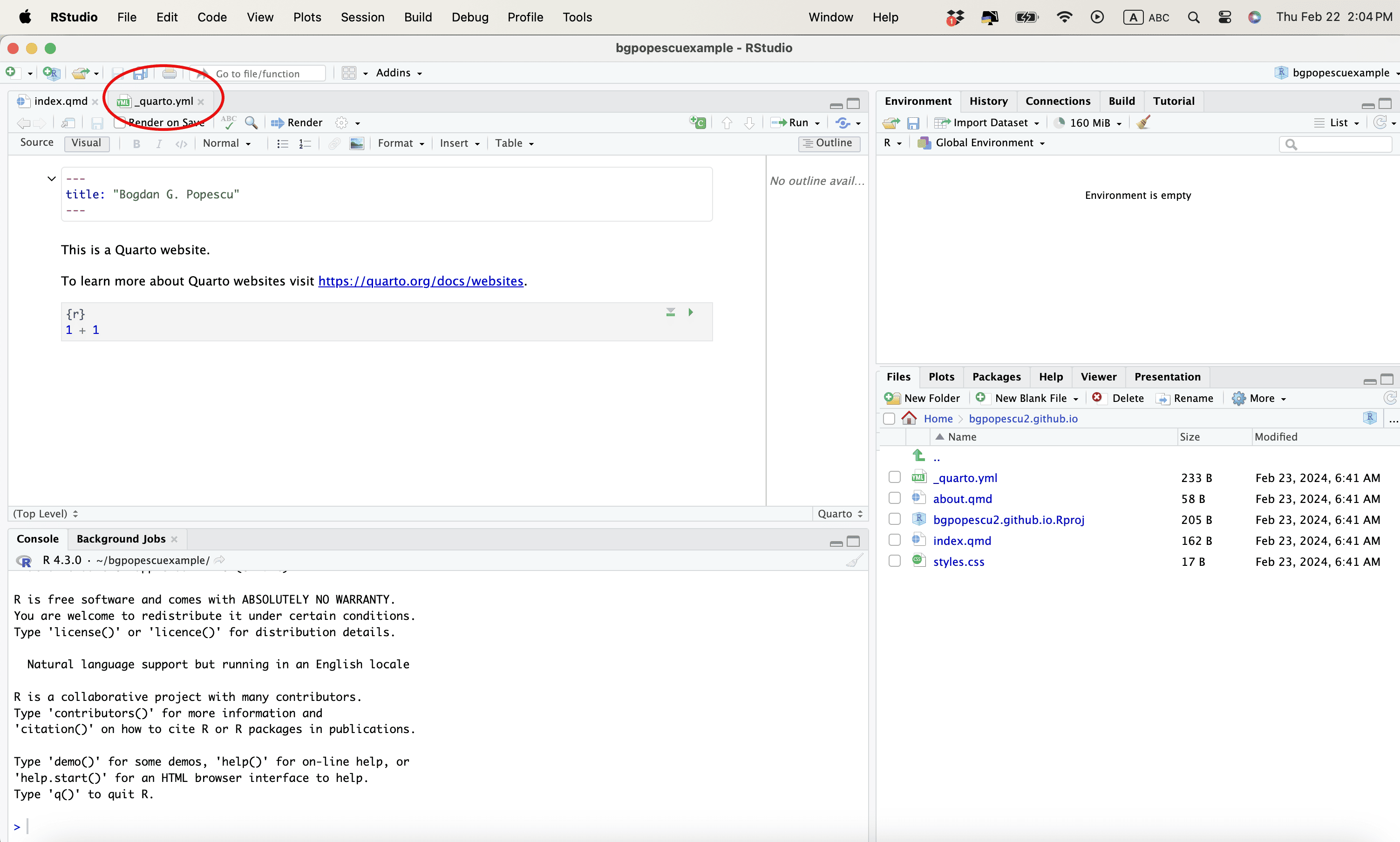The height and width of the screenshot is (842, 1400).
Task: Select the styles.css file checkbox
Action: pos(894,561)
